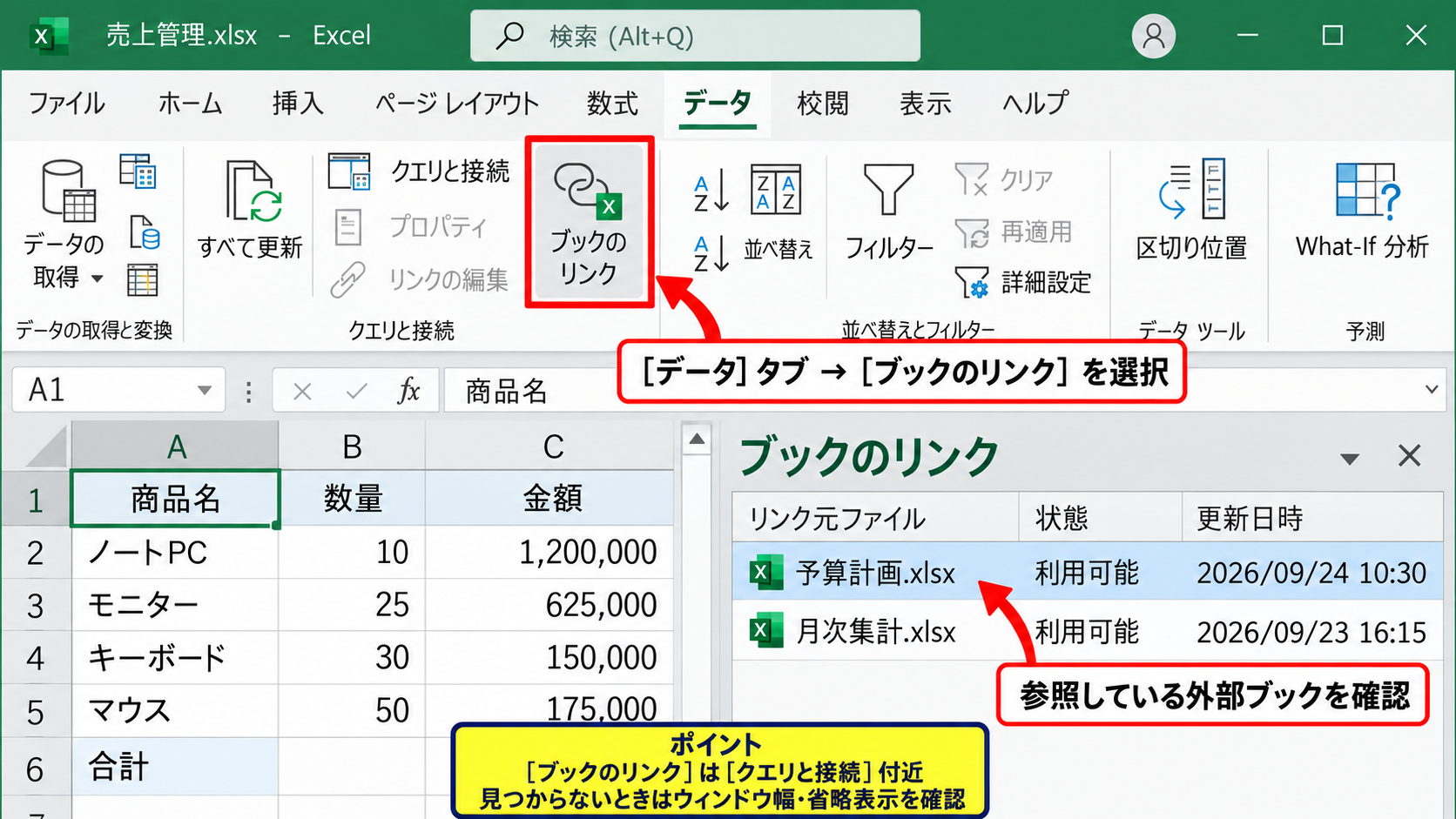Open the 並べ替え sort dialog icon
1456x819 pixels.
776,189
